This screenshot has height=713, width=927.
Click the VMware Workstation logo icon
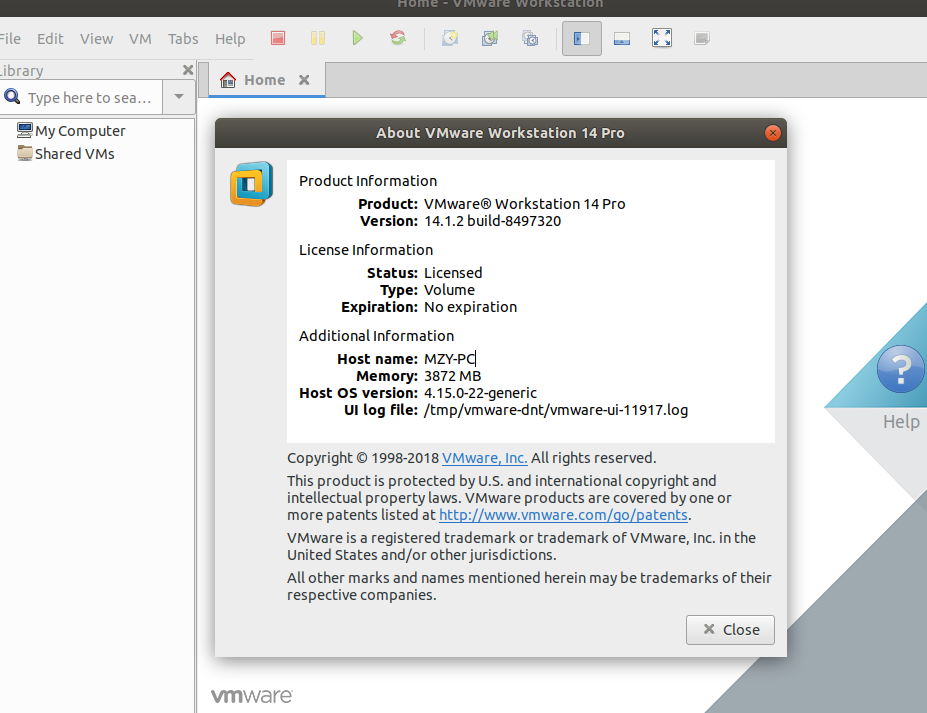(252, 184)
